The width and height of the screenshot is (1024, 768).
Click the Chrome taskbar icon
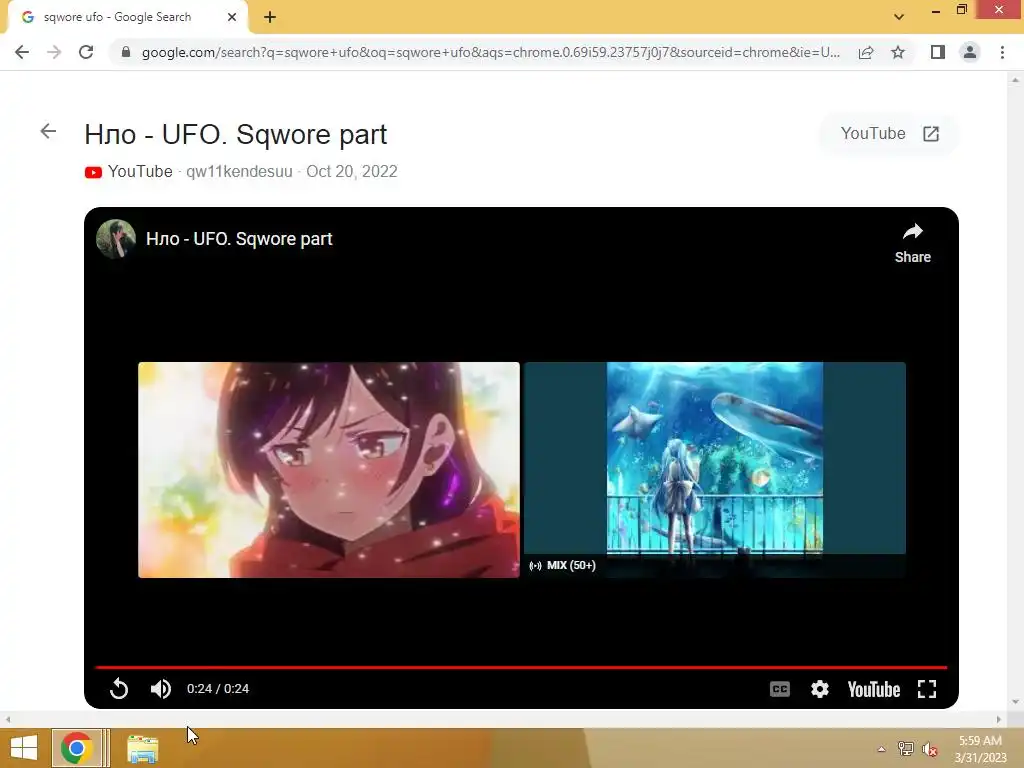tap(77, 748)
